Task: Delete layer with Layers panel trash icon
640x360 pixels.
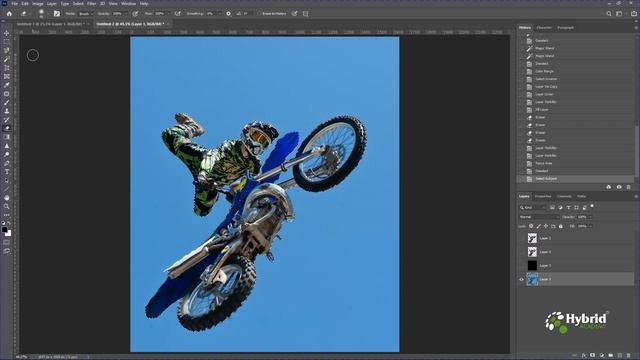Action: [629, 356]
